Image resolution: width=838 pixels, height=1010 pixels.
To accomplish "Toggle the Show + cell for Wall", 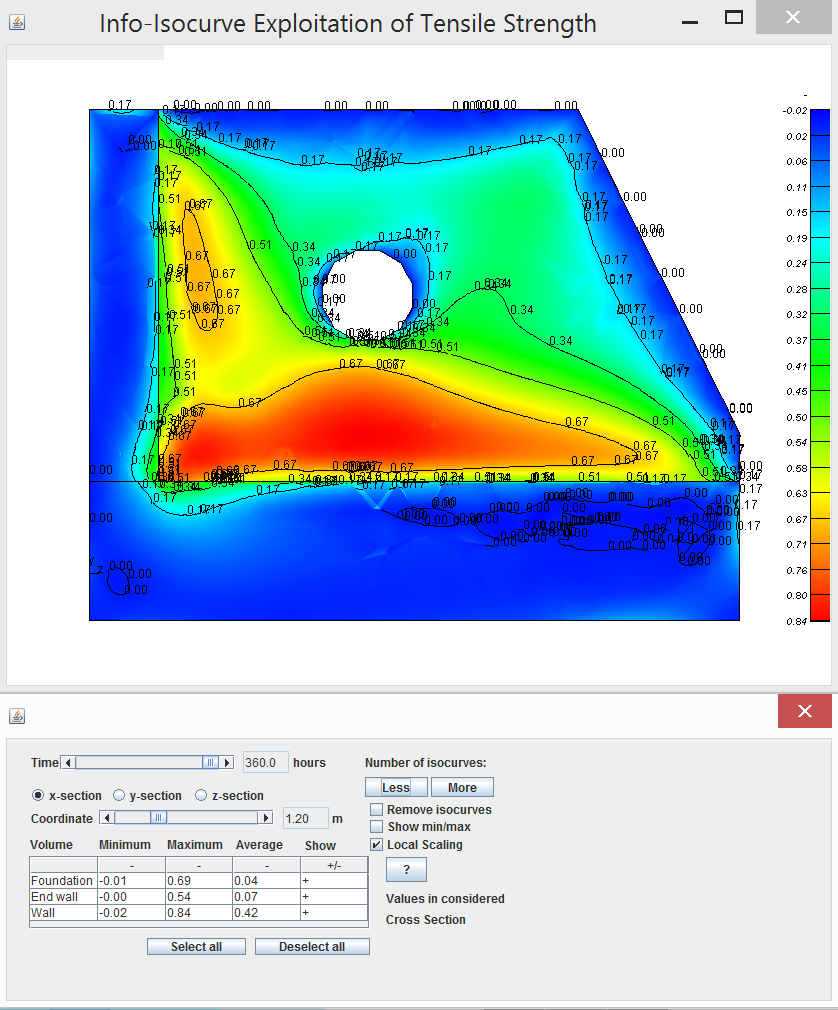I will 334,913.
